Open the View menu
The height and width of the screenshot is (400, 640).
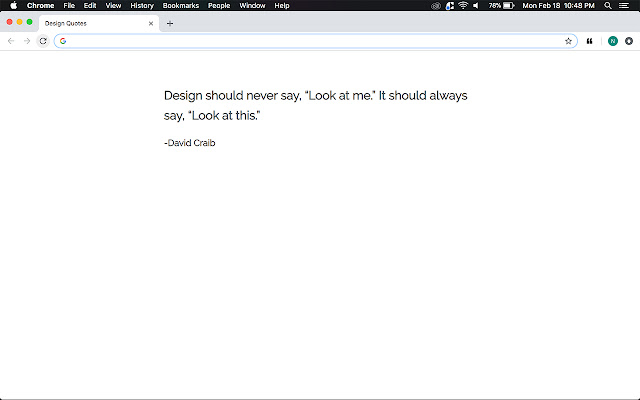coord(113,5)
